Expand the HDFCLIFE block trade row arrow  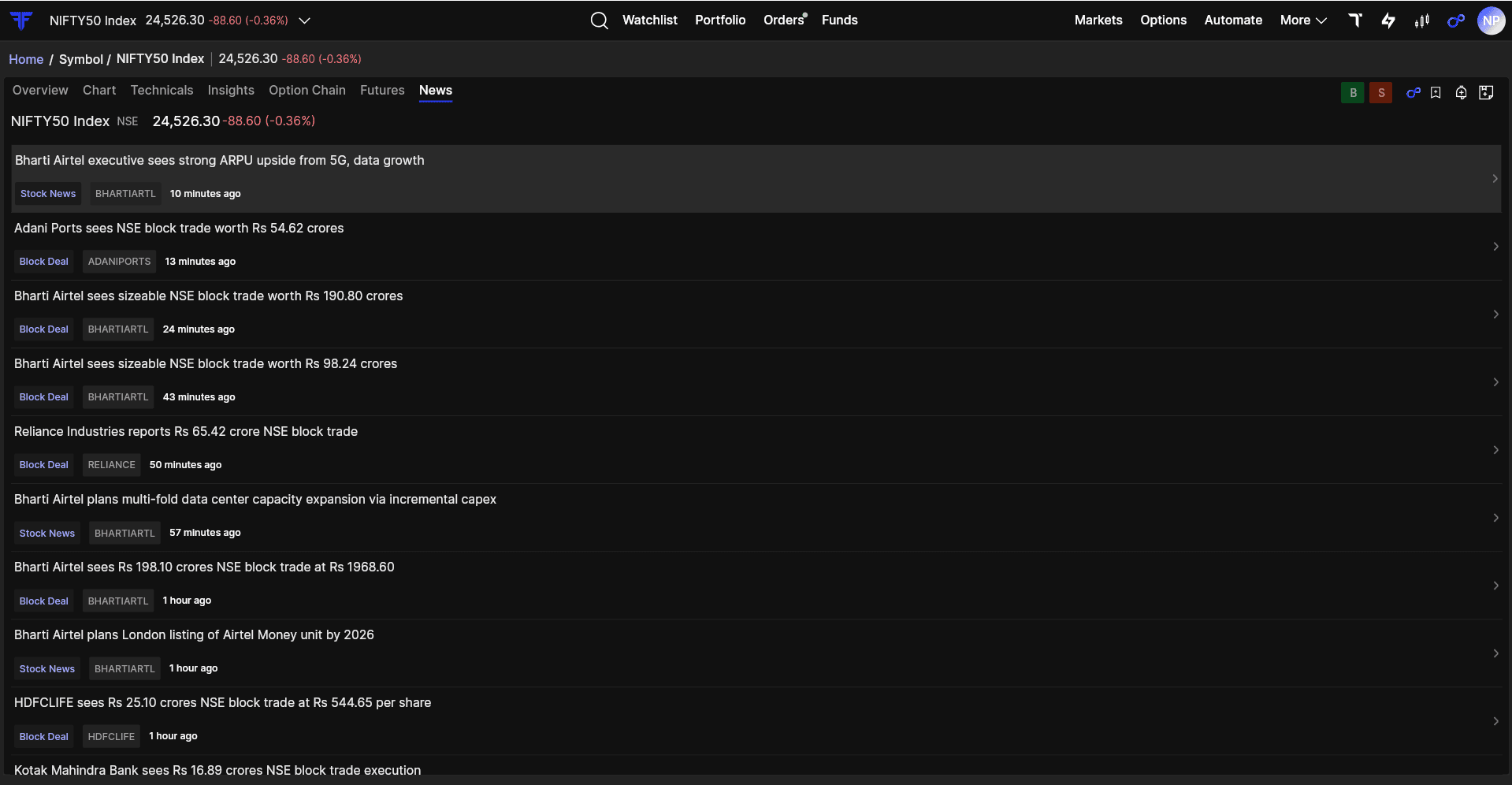coord(1495,721)
